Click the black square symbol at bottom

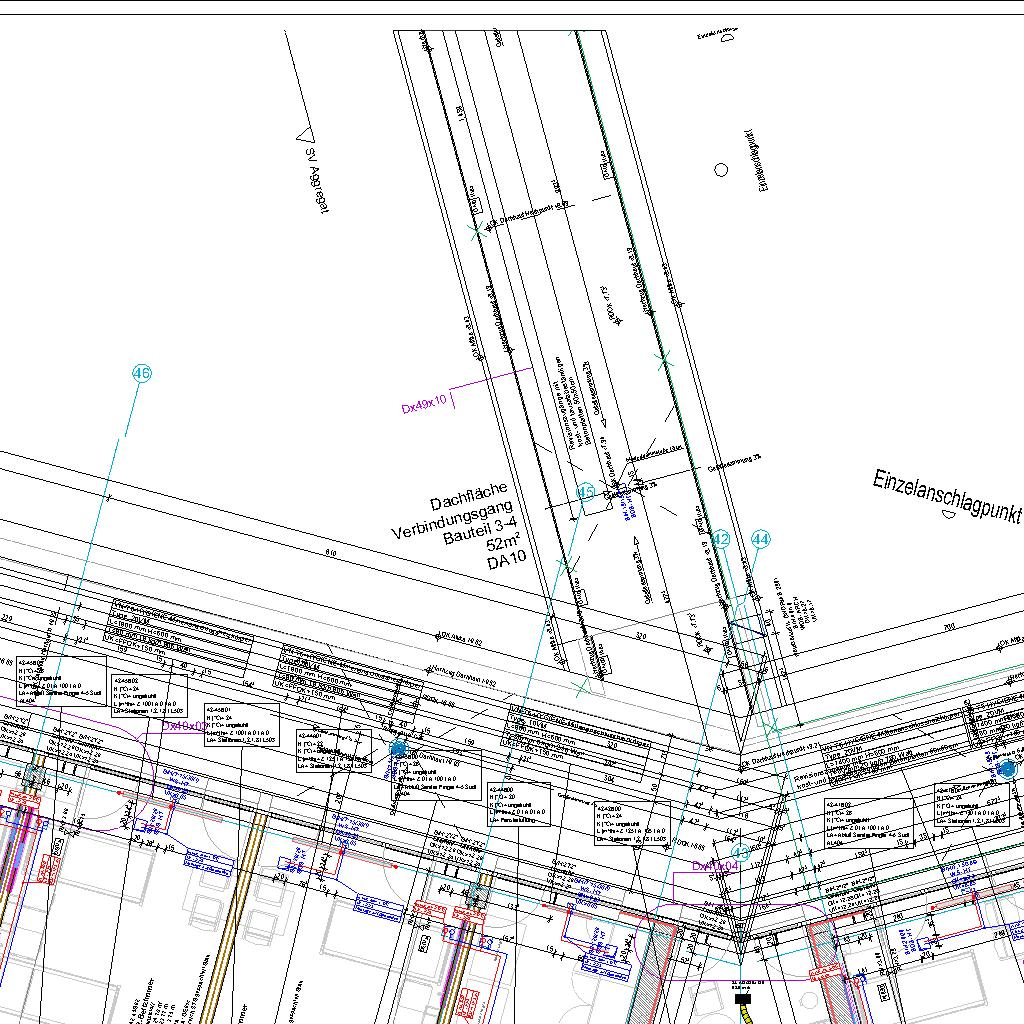(741, 998)
